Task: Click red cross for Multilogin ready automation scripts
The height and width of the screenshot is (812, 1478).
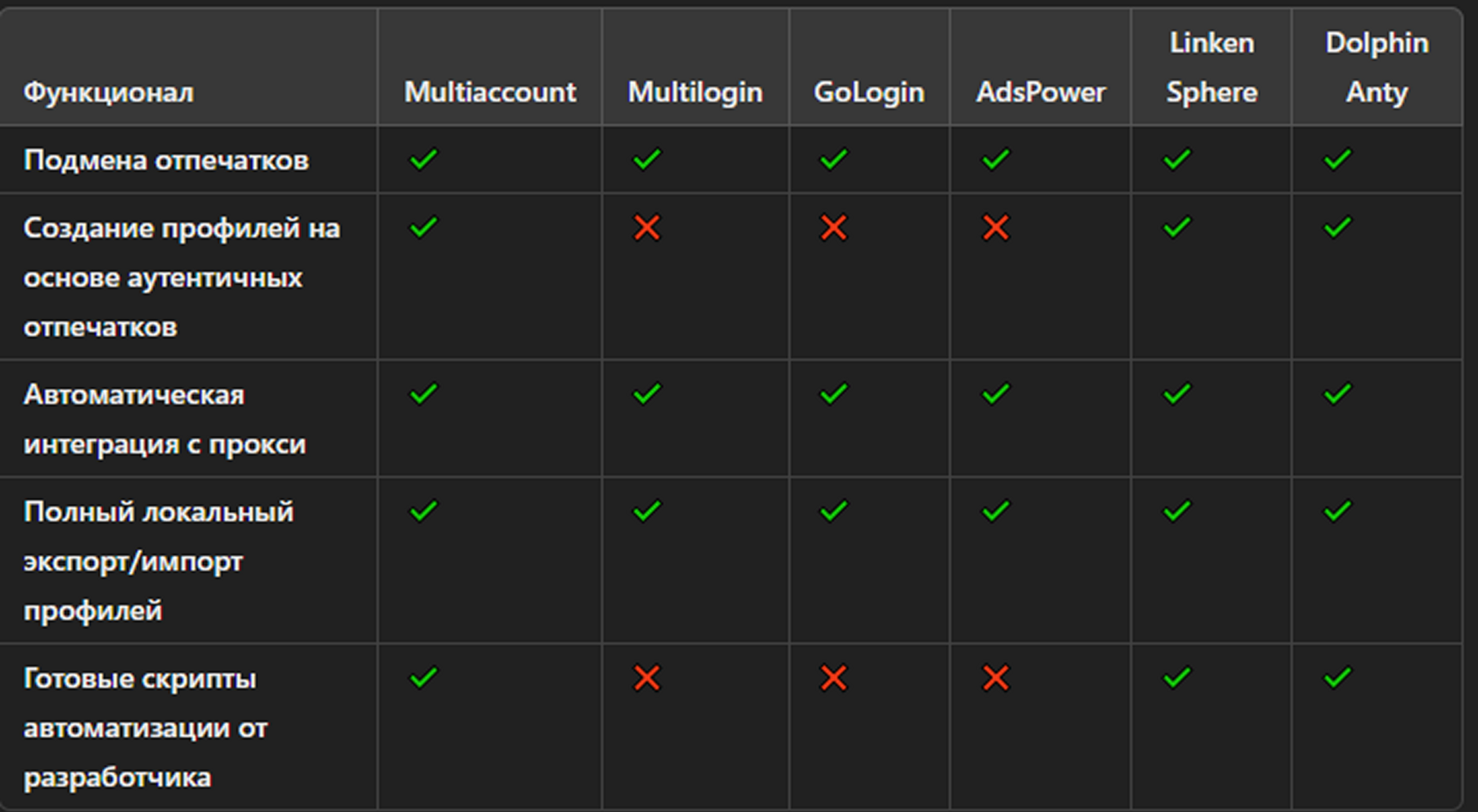Action: (647, 678)
